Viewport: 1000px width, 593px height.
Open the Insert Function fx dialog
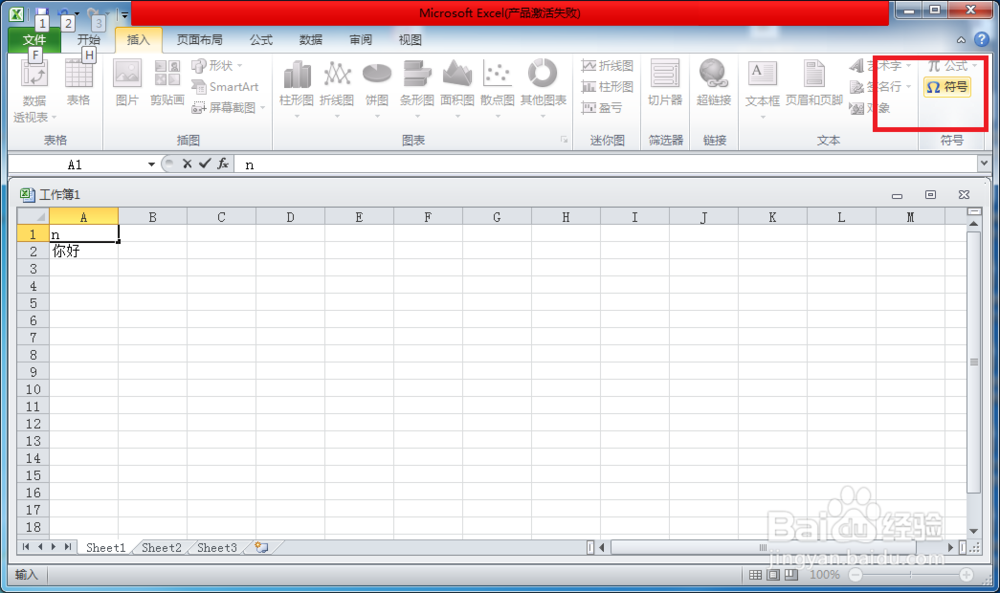223,164
